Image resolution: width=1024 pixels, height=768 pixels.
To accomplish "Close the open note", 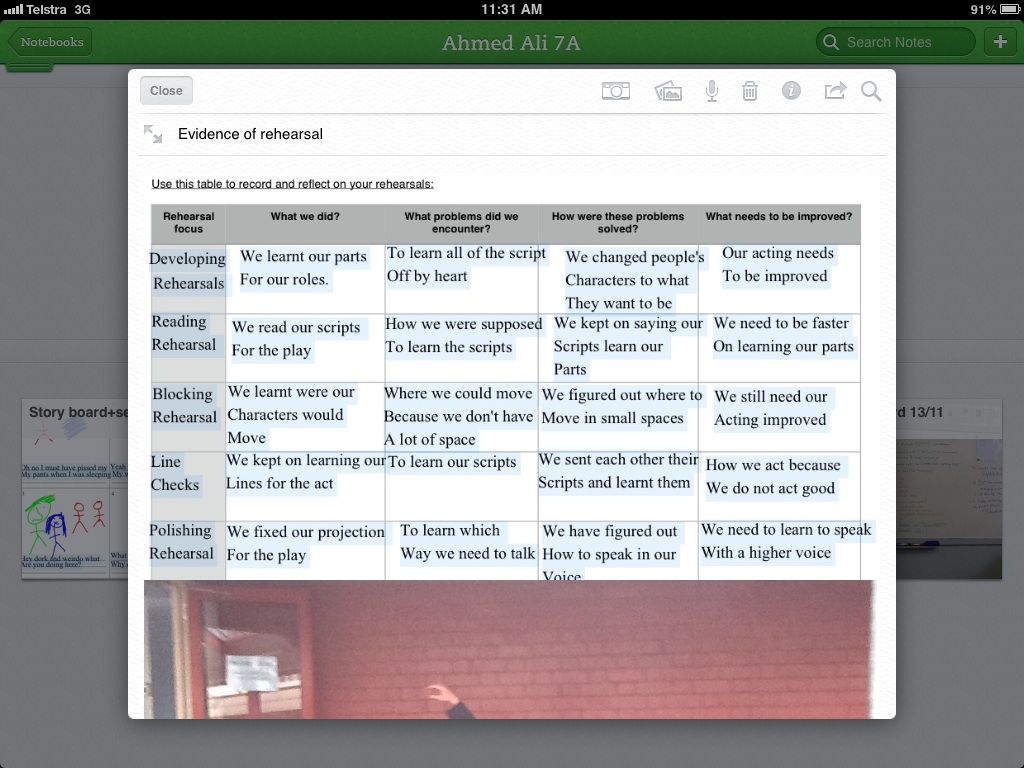I will (166, 91).
